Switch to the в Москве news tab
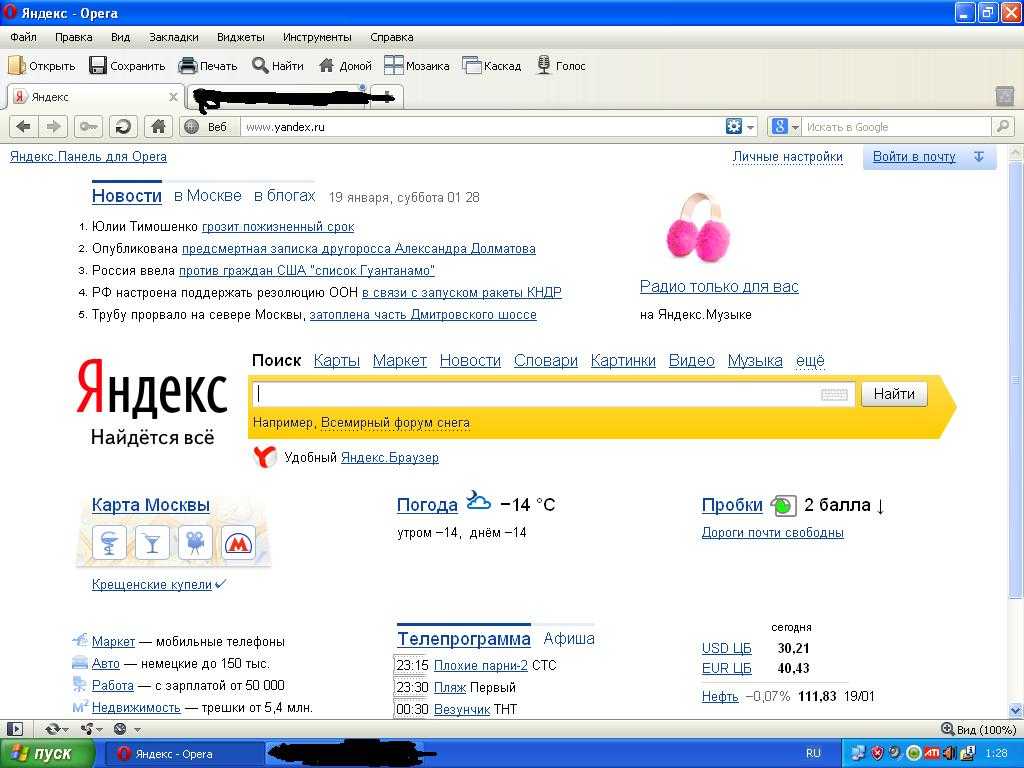Viewport: 1024px width, 768px height. pos(208,196)
